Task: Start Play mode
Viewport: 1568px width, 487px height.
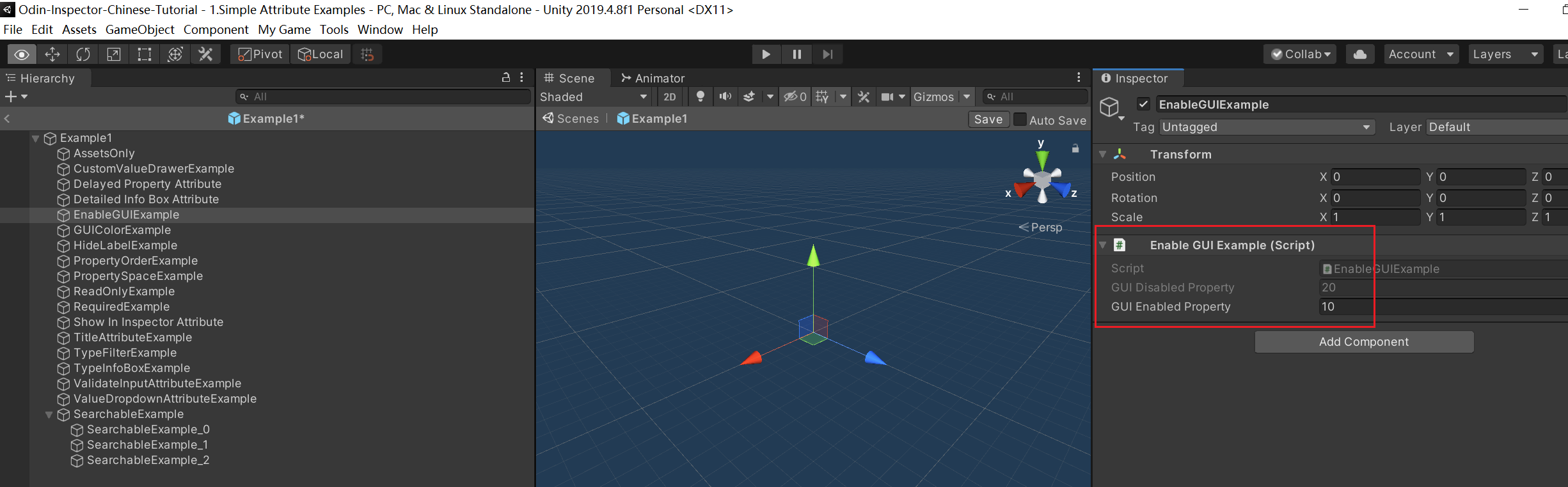Action: pyautogui.click(x=766, y=54)
